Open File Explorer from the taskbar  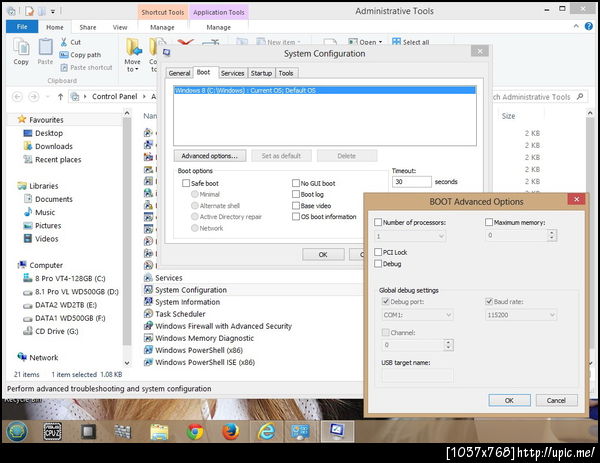159,432
